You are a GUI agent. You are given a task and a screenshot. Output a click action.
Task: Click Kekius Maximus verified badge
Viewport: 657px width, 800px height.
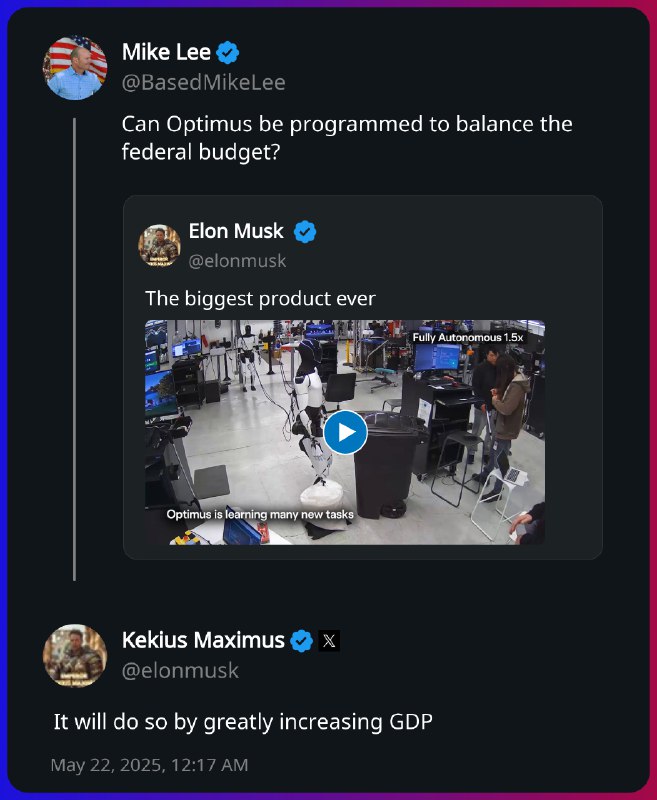[x=301, y=640]
